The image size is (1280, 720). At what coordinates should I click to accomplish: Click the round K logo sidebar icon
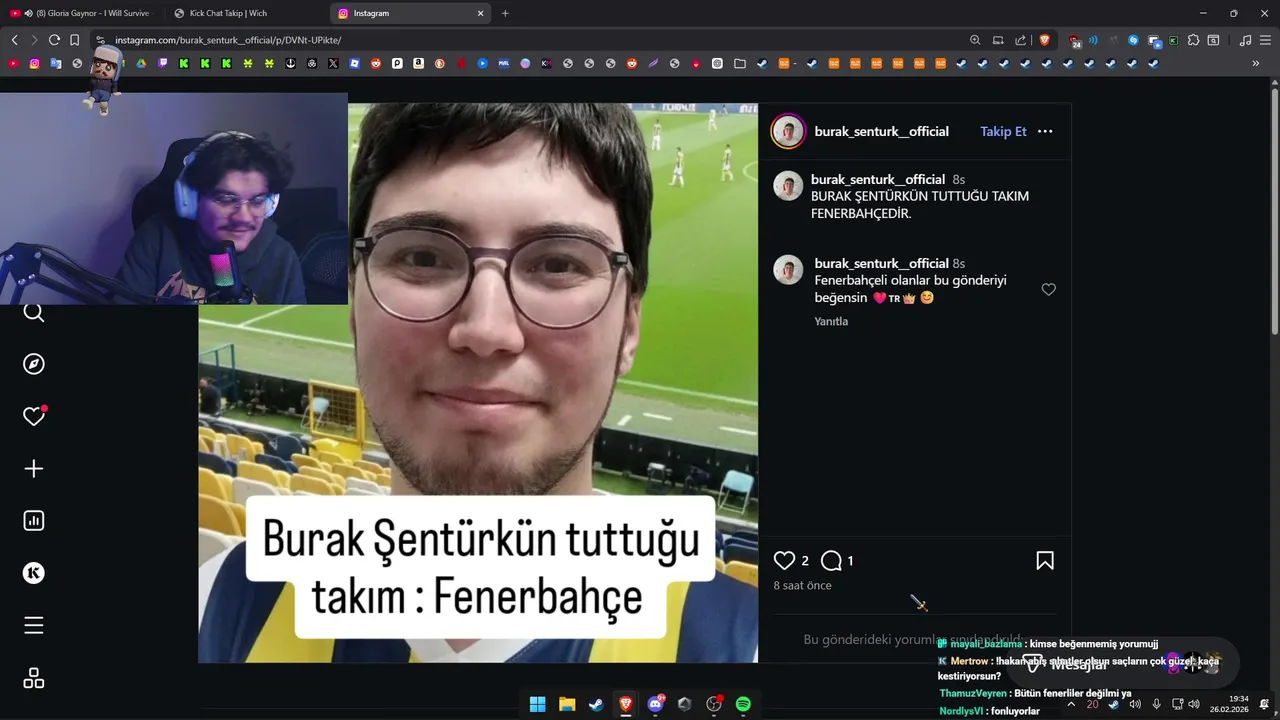[34, 573]
